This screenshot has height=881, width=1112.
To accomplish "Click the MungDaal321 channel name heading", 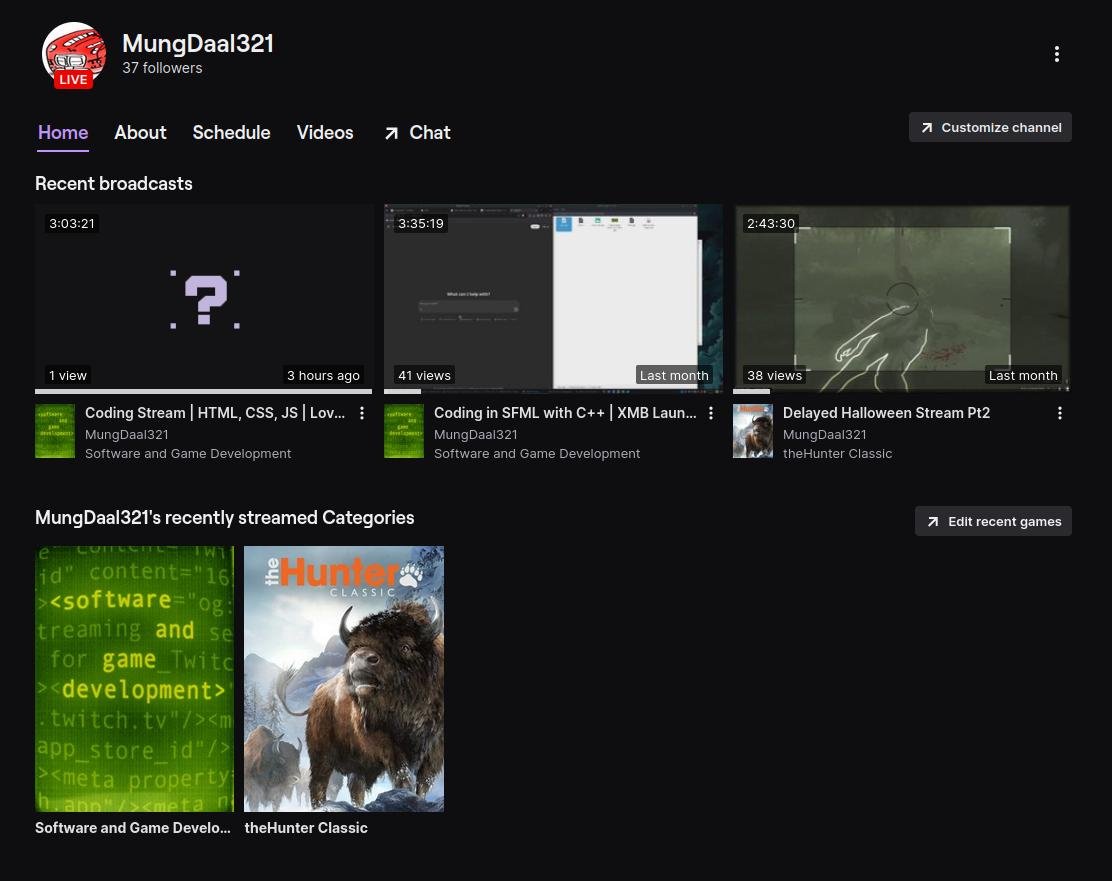I will pos(198,43).
